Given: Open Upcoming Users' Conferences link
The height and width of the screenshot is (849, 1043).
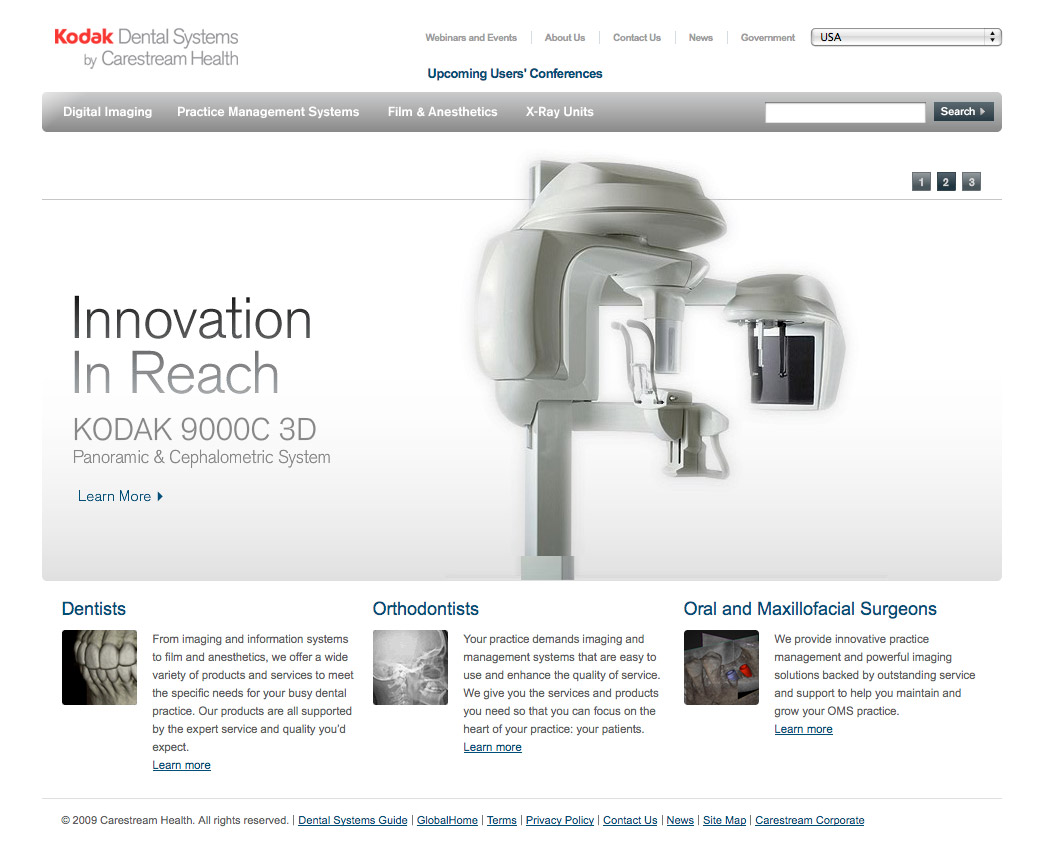Looking at the screenshot, I should [x=515, y=74].
